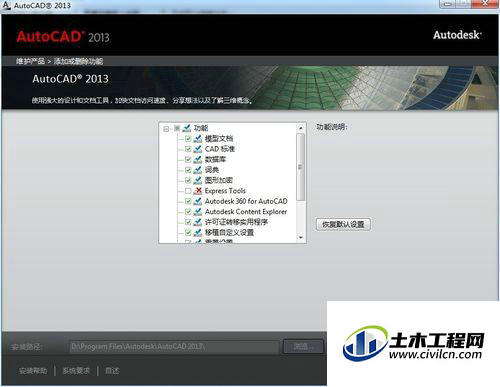Click the install-status icon next to 模型文档
Viewport: 500px width, 387px height.
[198, 138]
